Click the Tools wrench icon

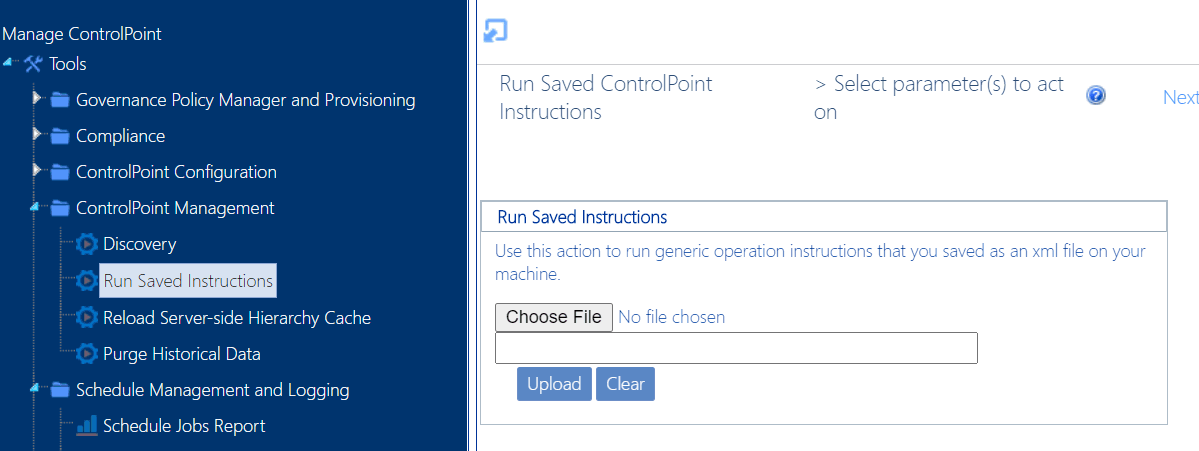coord(33,64)
